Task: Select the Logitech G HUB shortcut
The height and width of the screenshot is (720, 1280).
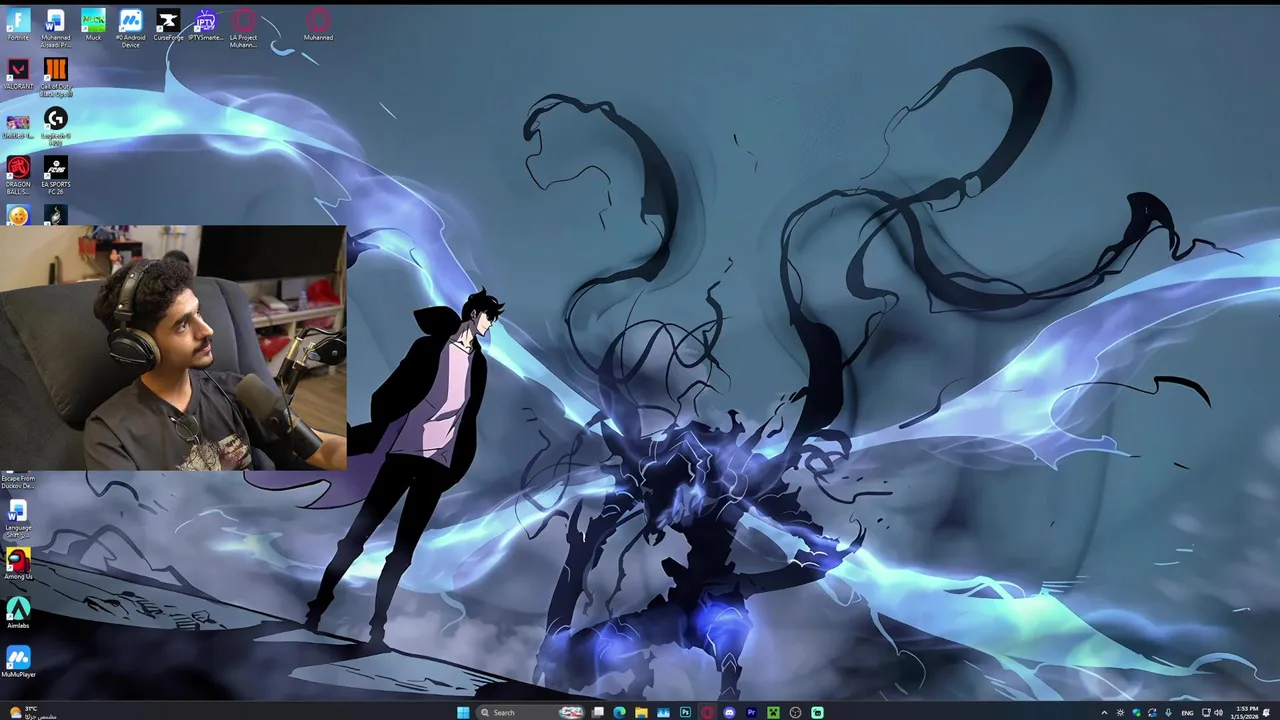Action: point(56,127)
